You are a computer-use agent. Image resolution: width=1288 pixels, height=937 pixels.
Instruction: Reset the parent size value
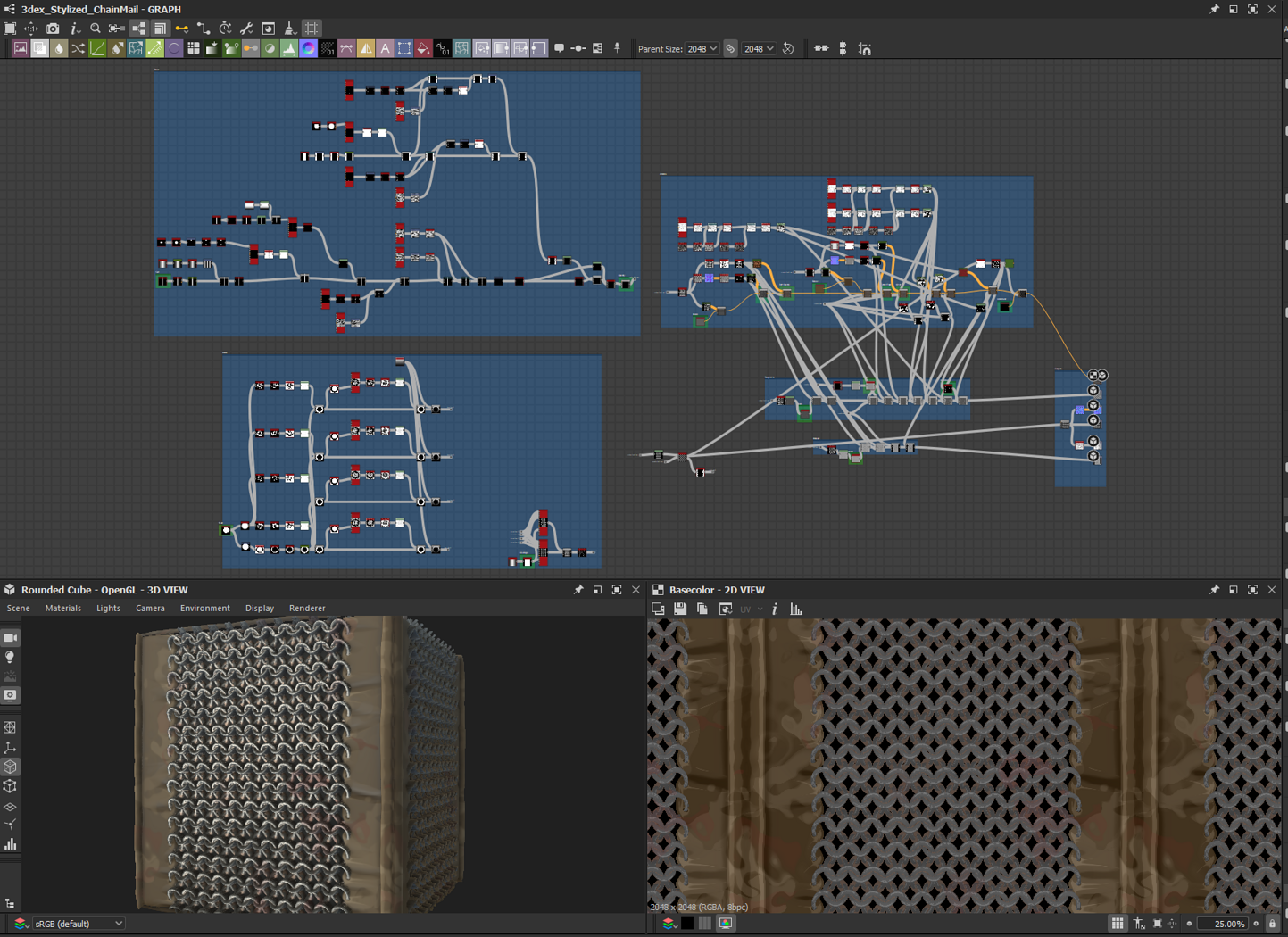tap(788, 49)
